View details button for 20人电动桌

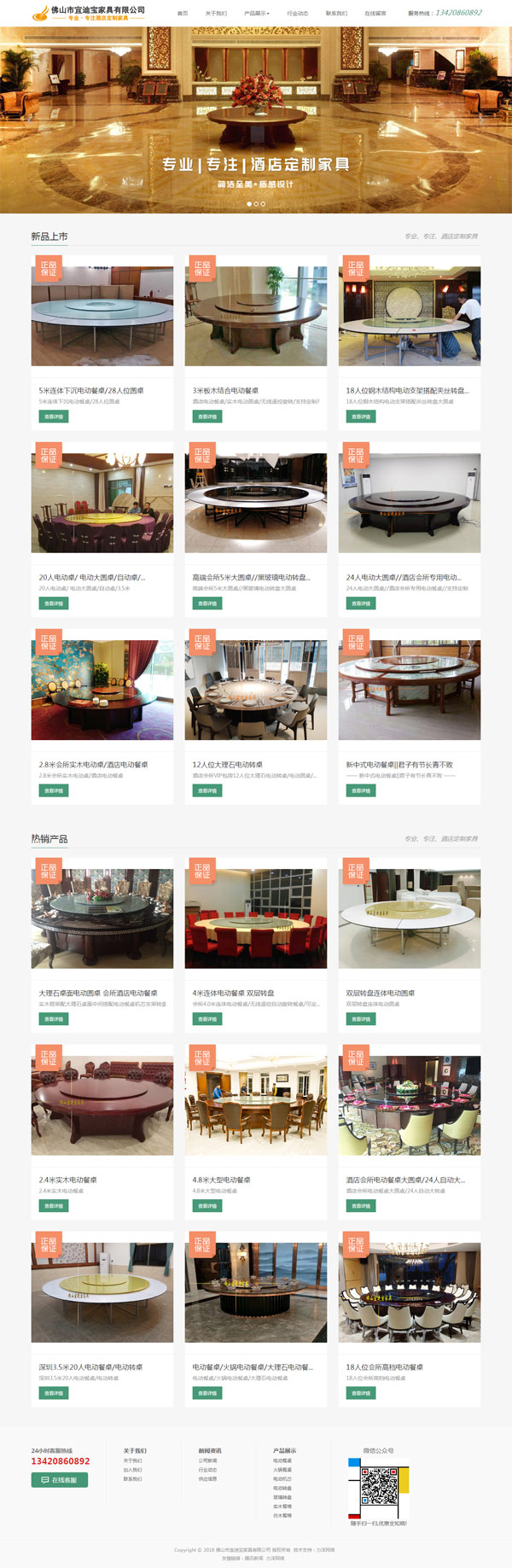54,603
